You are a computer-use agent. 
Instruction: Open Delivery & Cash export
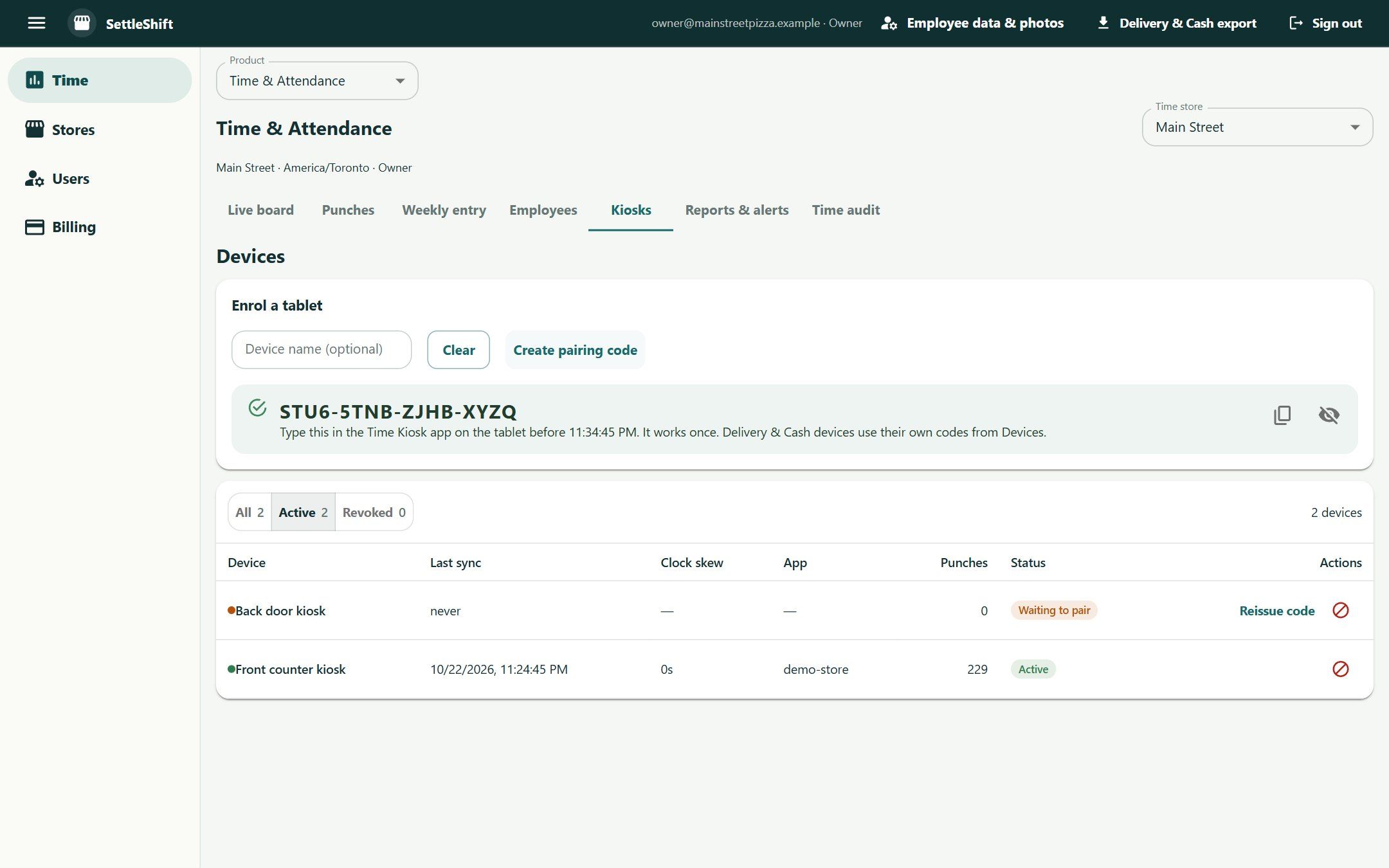pos(1176,23)
